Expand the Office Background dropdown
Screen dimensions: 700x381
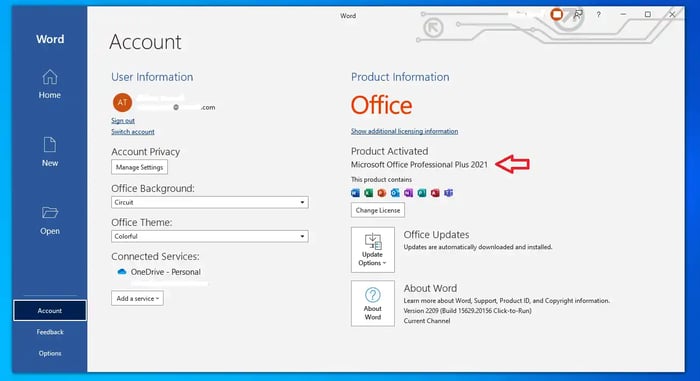click(209, 202)
